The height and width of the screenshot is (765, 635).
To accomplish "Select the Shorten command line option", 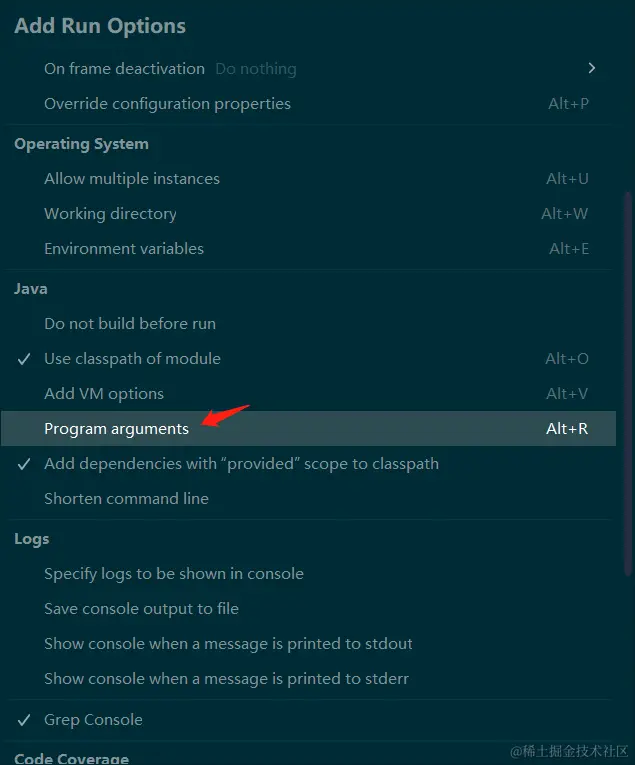I will click(126, 499).
